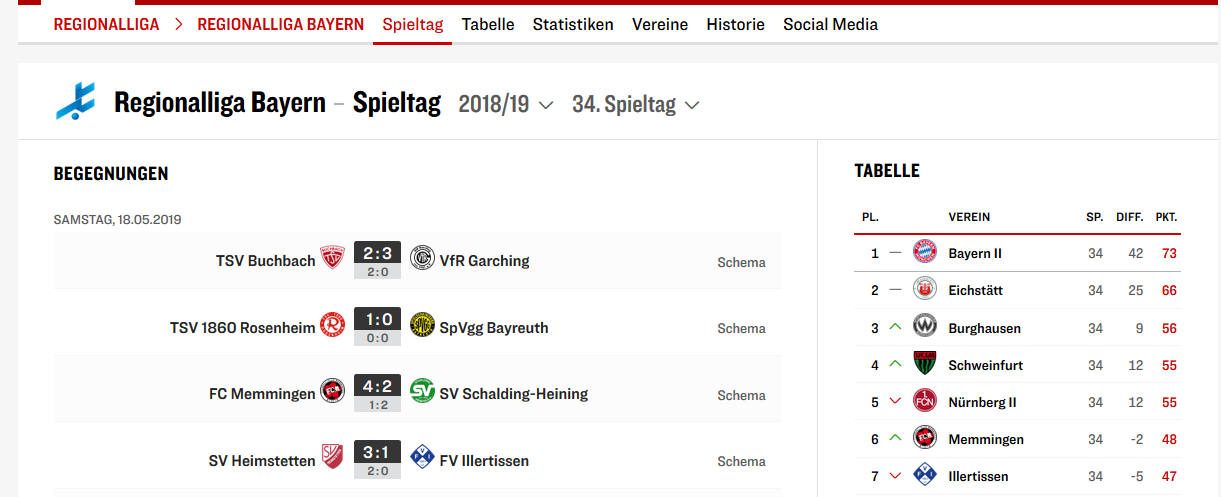Open Schema for Buchbach vs Garching
This screenshot has width=1221, height=497.
(741, 262)
